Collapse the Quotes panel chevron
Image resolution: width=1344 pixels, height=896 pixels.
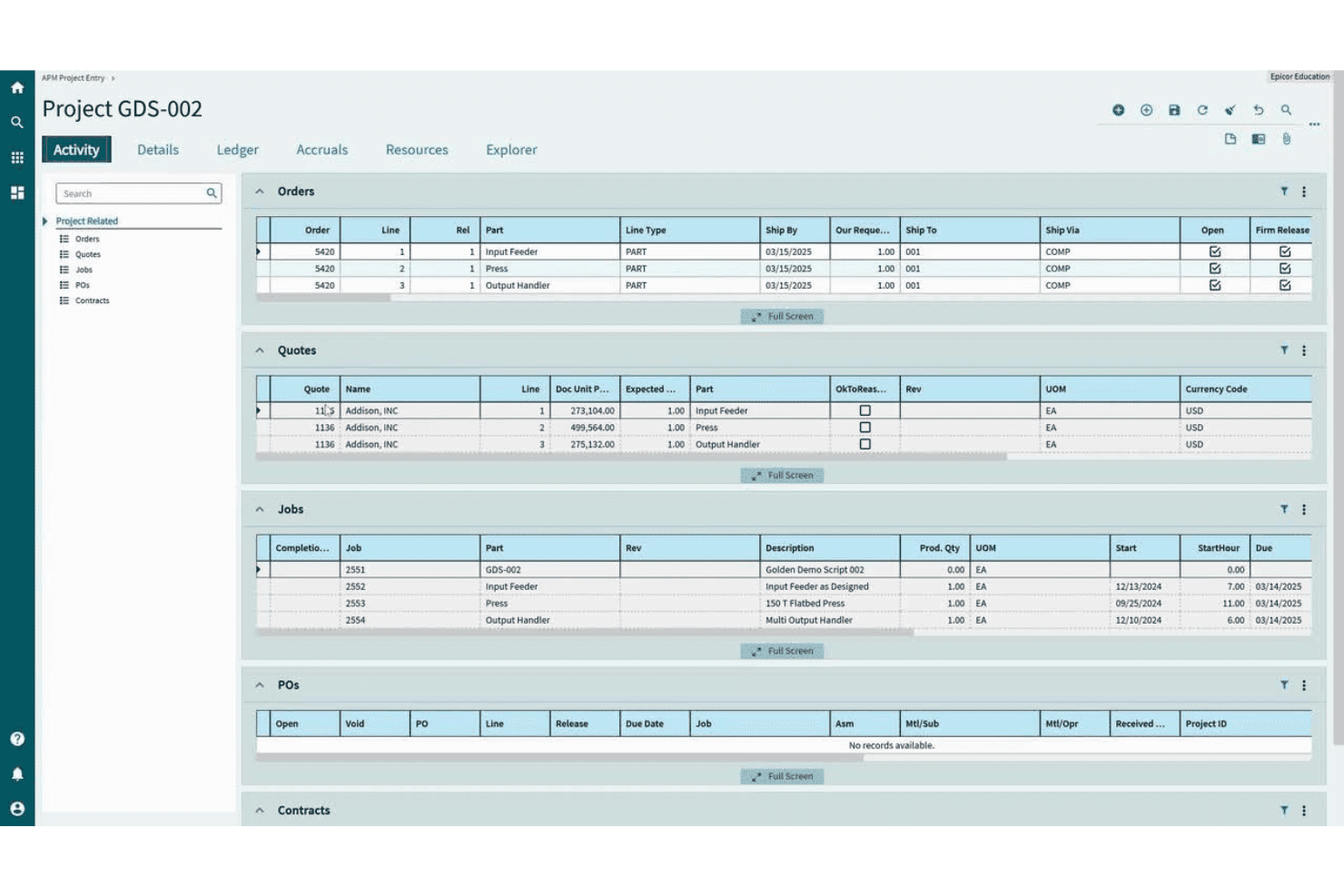point(260,350)
